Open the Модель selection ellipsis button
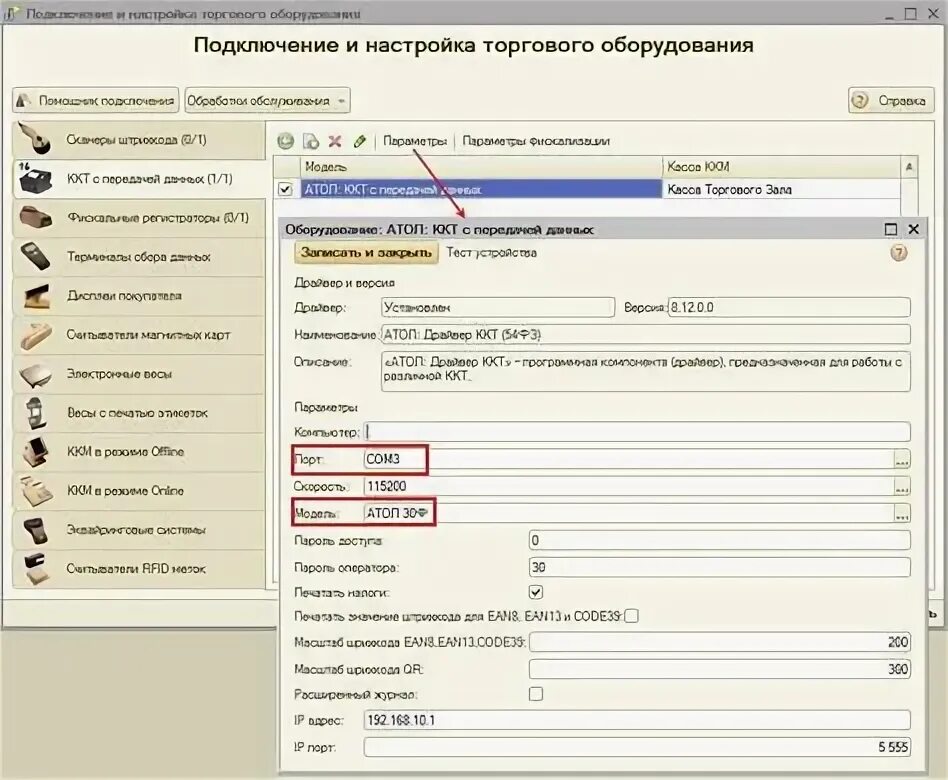Image resolution: width=948 pixels, height=780 pixels. point(901,513)
